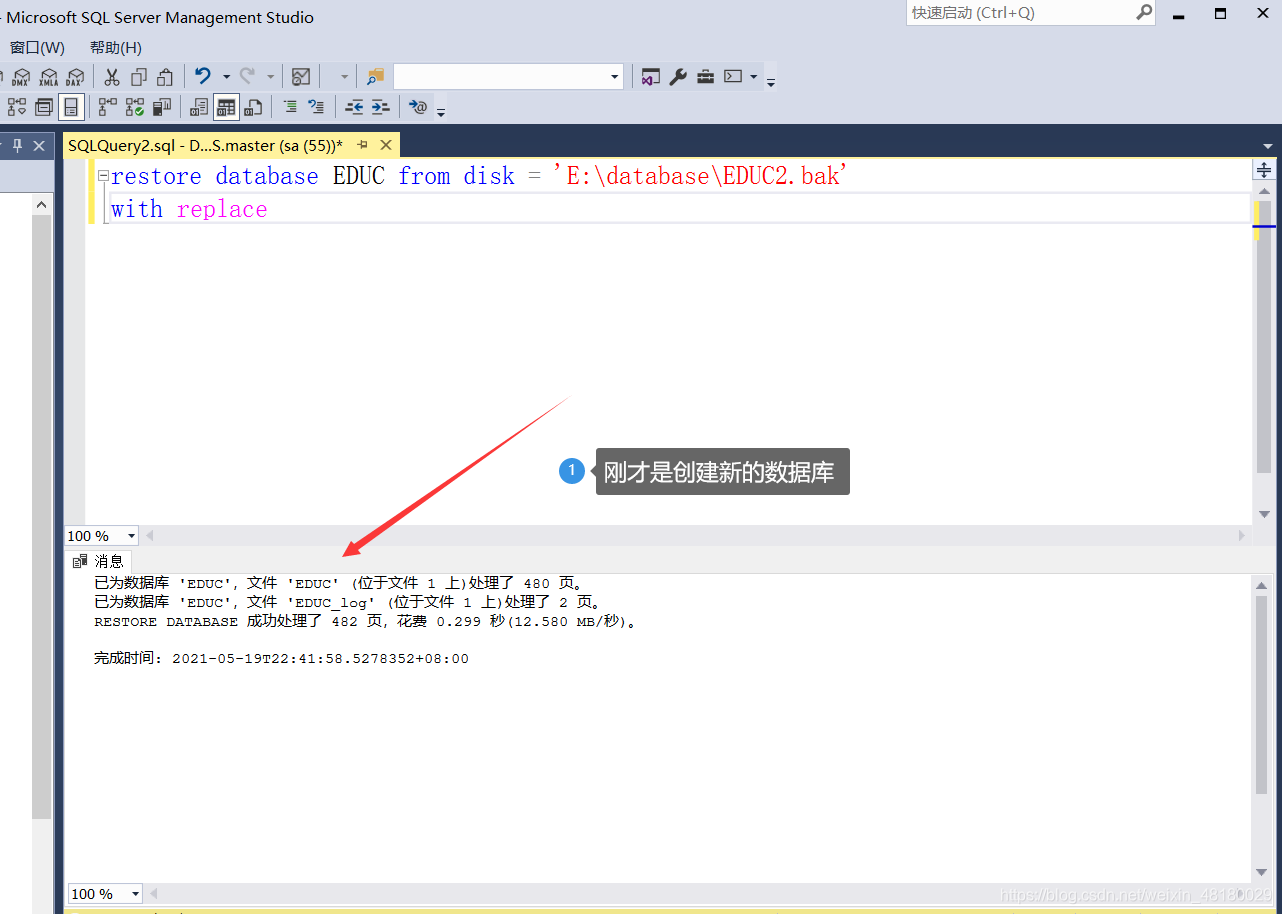This screenshot has height=914, width=1282.
Task: Toggle Include Client Statistics
Action: (x=162, y=107)
